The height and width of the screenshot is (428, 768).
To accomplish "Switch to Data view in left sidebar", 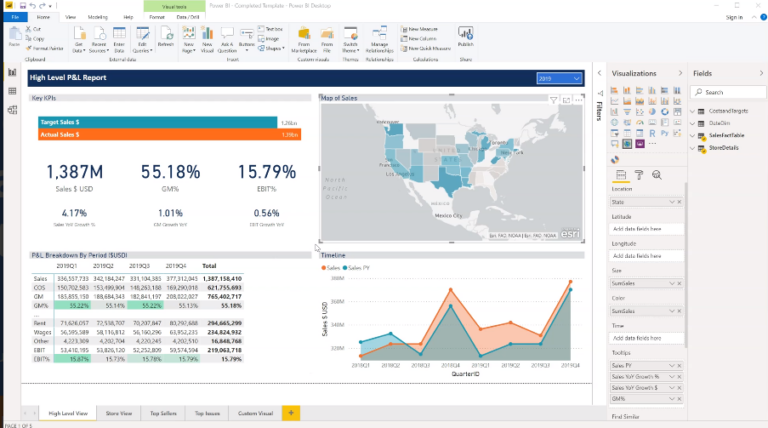I will [x=13, y=91].
